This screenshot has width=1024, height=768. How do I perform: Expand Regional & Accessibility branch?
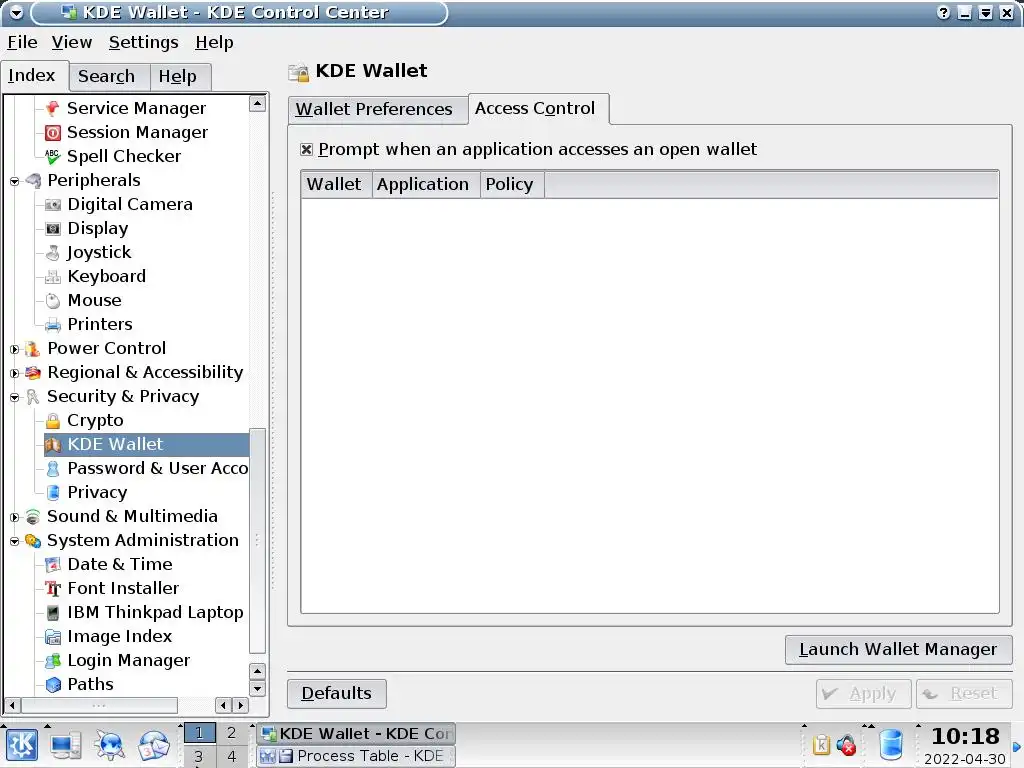14,374
